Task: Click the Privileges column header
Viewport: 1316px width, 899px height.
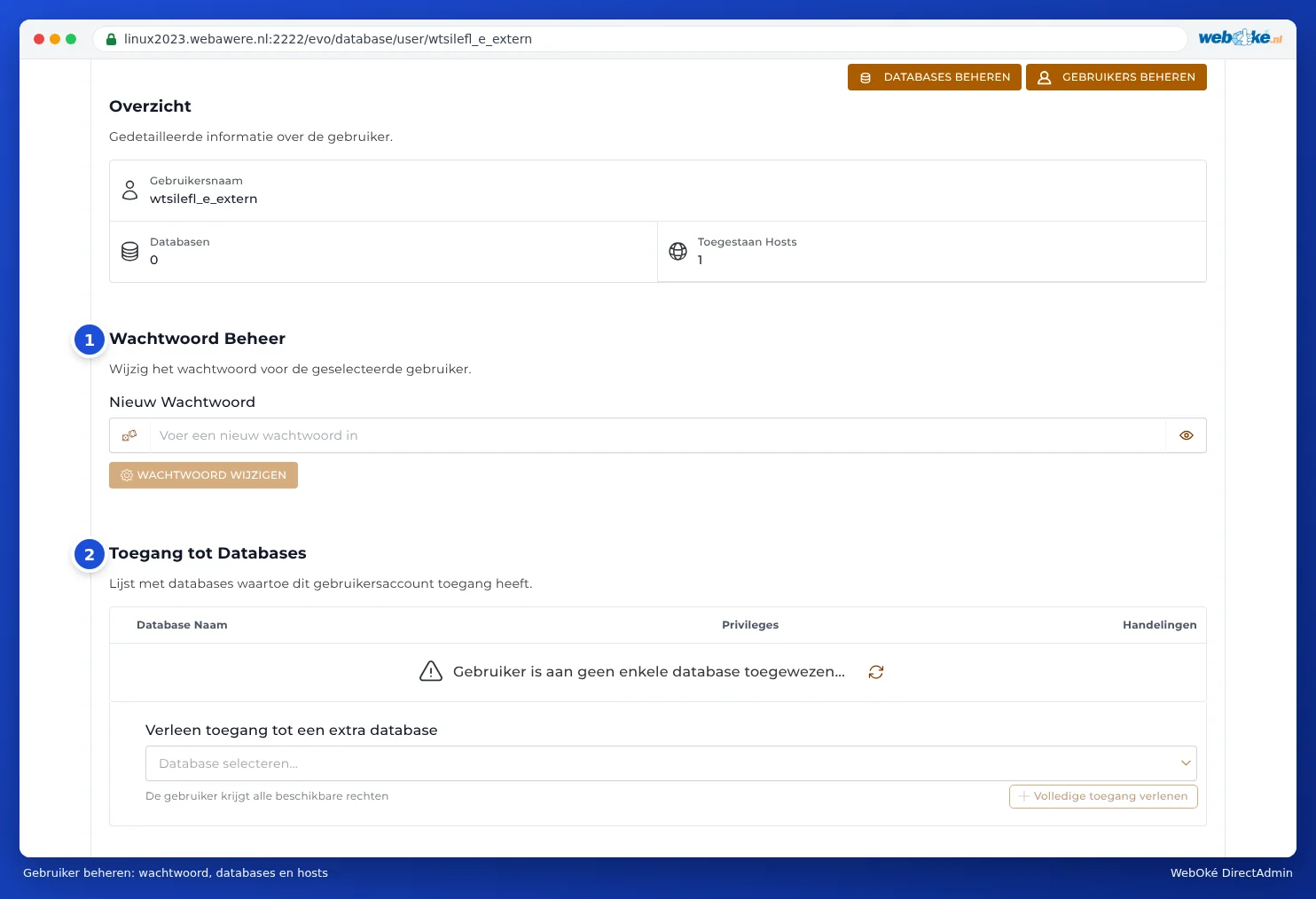Action: [750, 625]
